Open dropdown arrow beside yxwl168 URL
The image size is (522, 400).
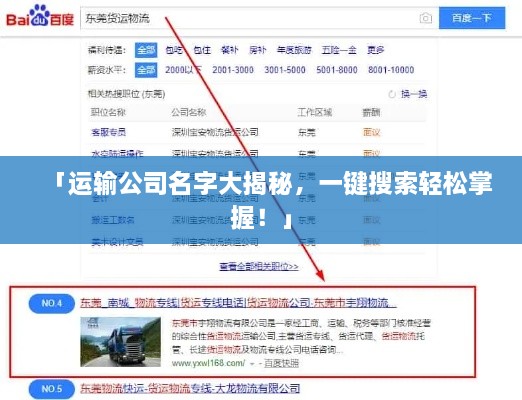click(x=252, y=364)
